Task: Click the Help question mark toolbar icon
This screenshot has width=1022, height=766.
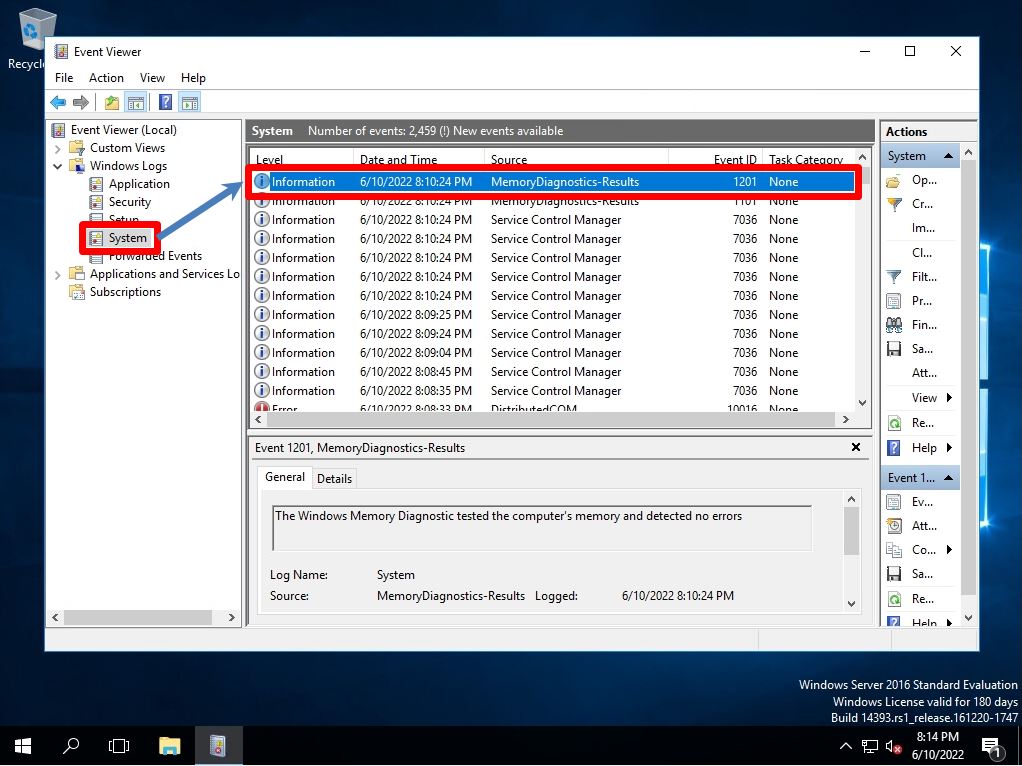Action: tap(164, 101)
